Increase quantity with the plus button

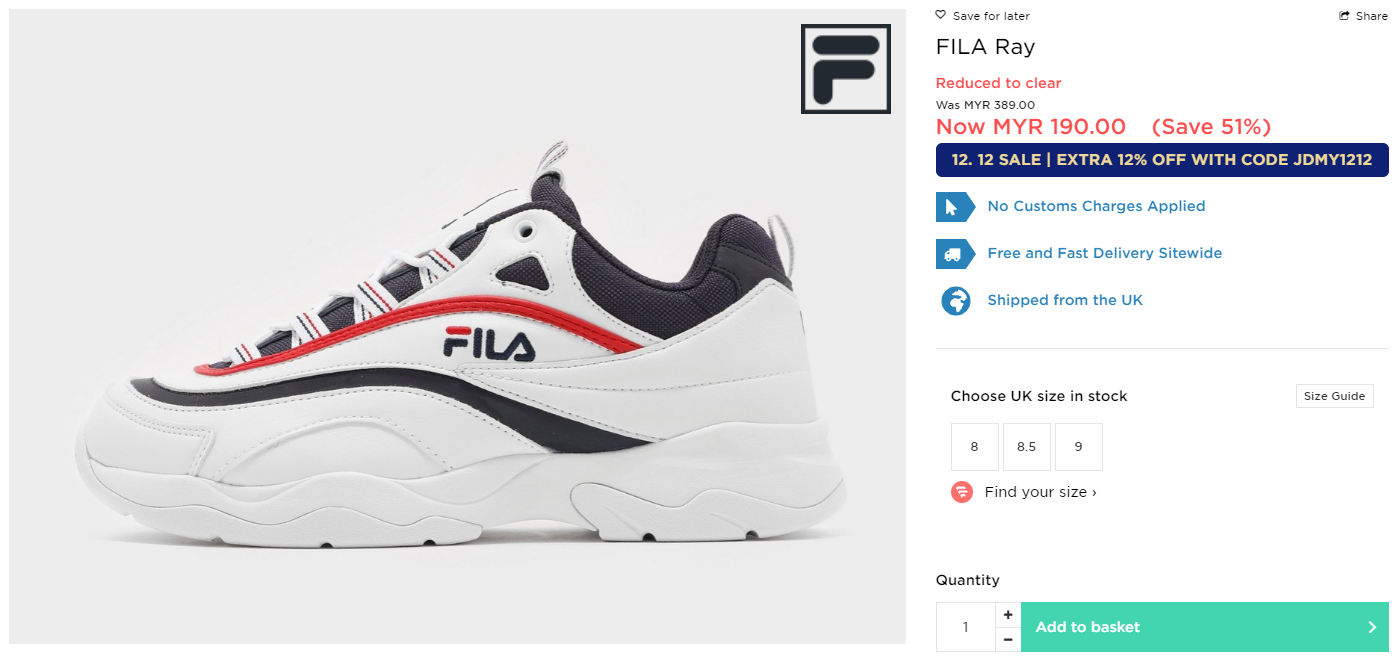[1008, 614]
